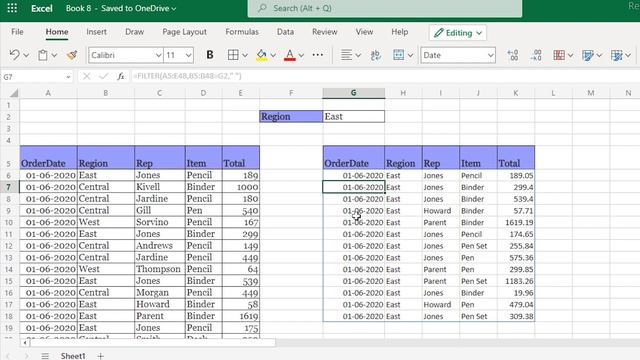This screenshot has height=360, width=640.
Task: Click the Paste clipboard icon
Action: click(43, 55)
